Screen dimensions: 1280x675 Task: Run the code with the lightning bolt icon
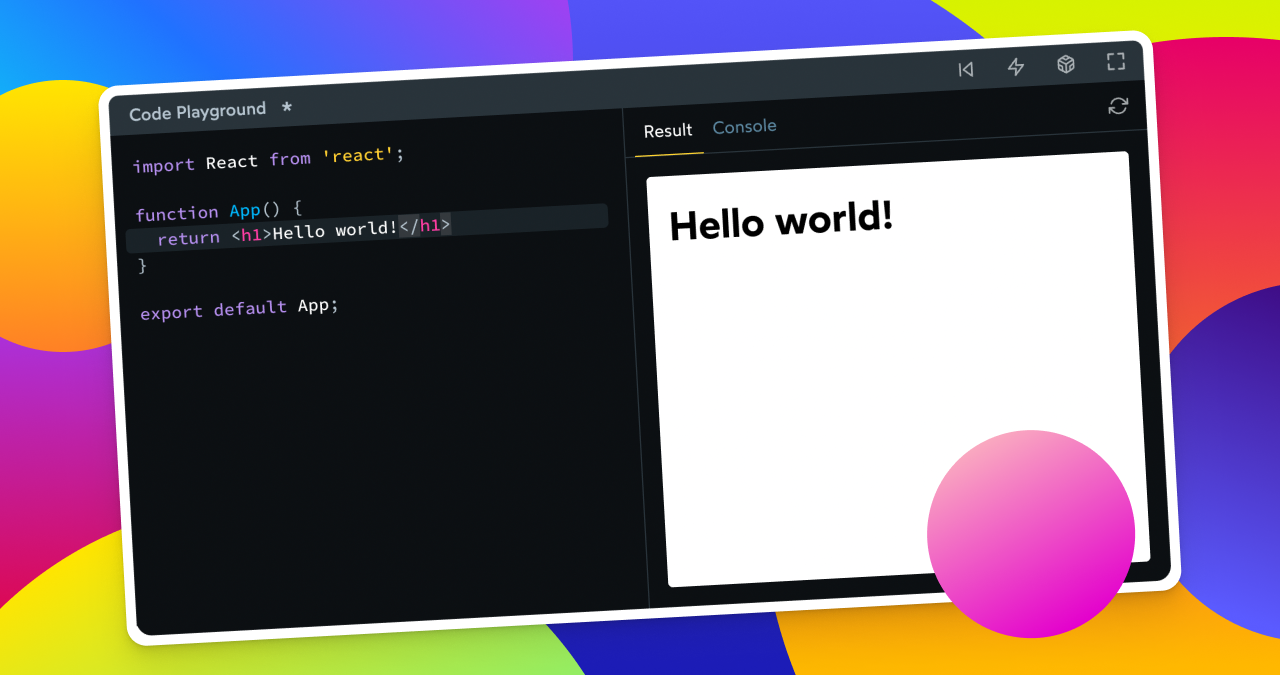[x=1015, y=66]
